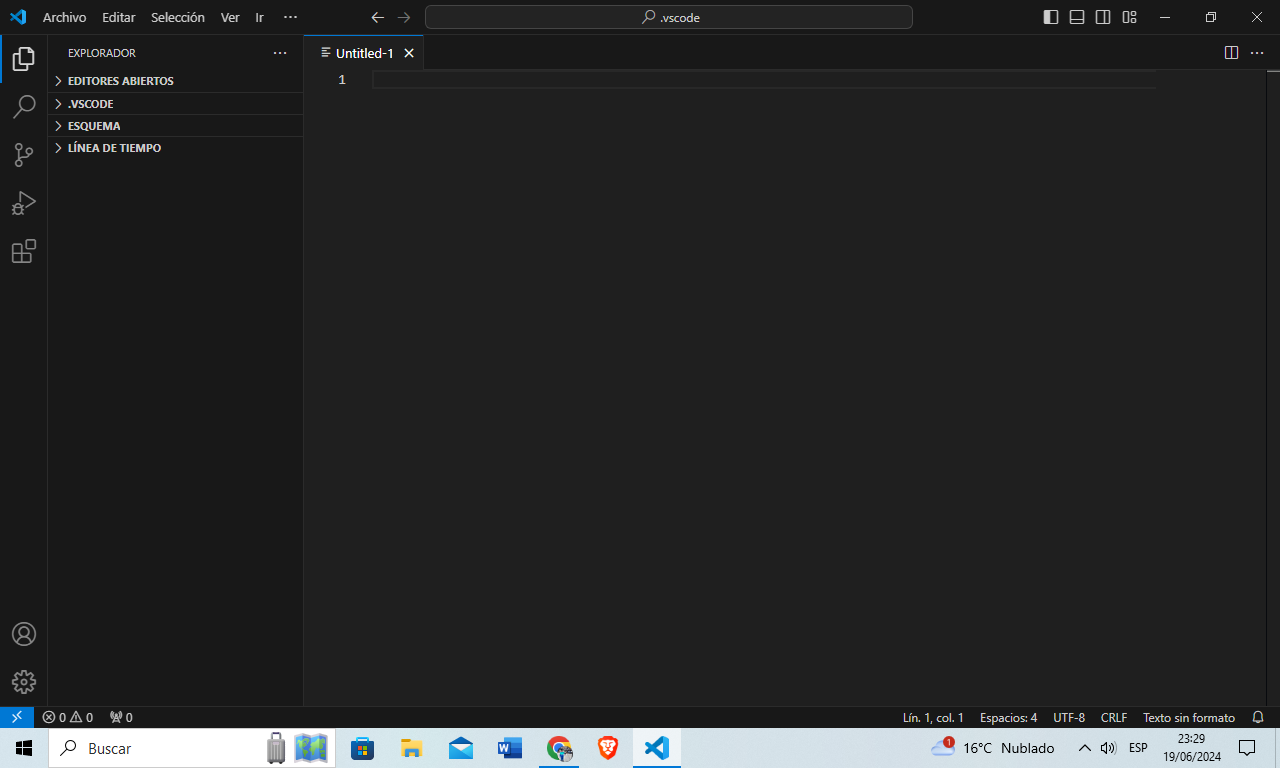Screen dimensions: 1280x768
Task: Open clock showing 23:29 19/06/2024
Action: coord(1191,748)
